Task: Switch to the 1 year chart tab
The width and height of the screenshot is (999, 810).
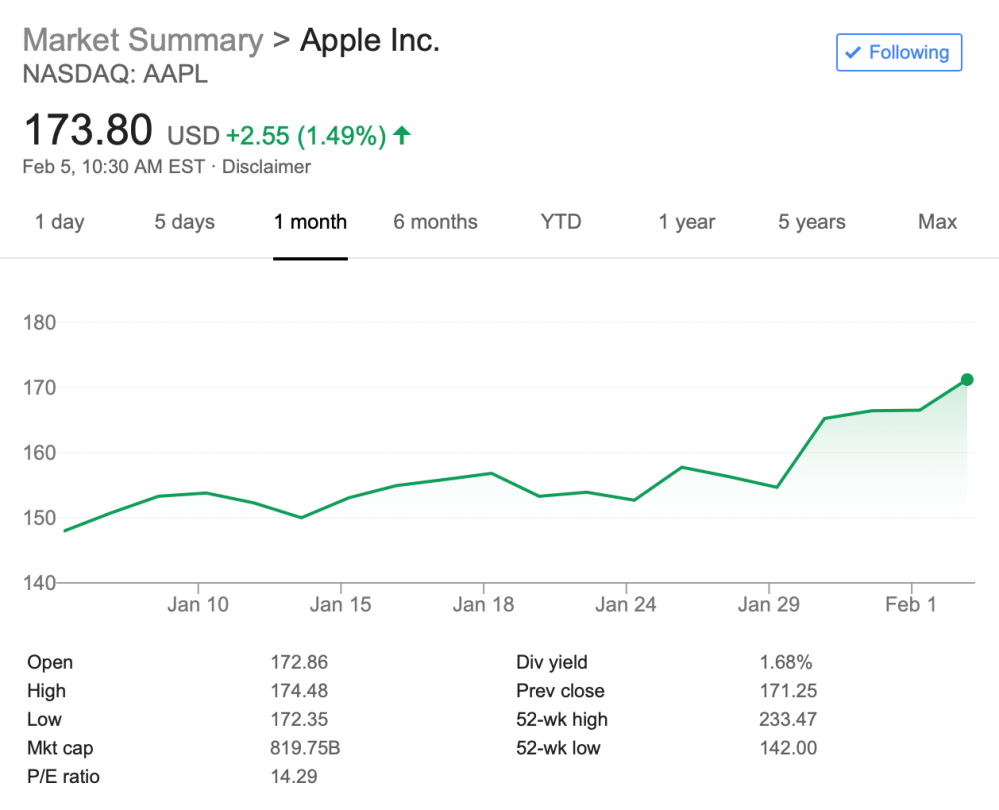Action: 686,222
